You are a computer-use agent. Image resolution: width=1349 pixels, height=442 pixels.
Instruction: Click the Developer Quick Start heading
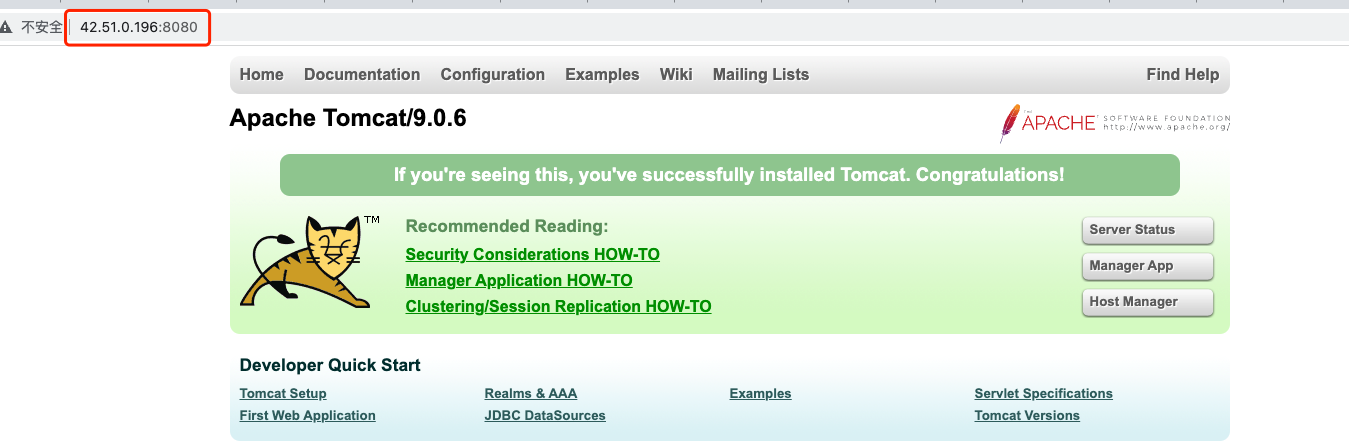pyautogui.click(x=330, y=365)
